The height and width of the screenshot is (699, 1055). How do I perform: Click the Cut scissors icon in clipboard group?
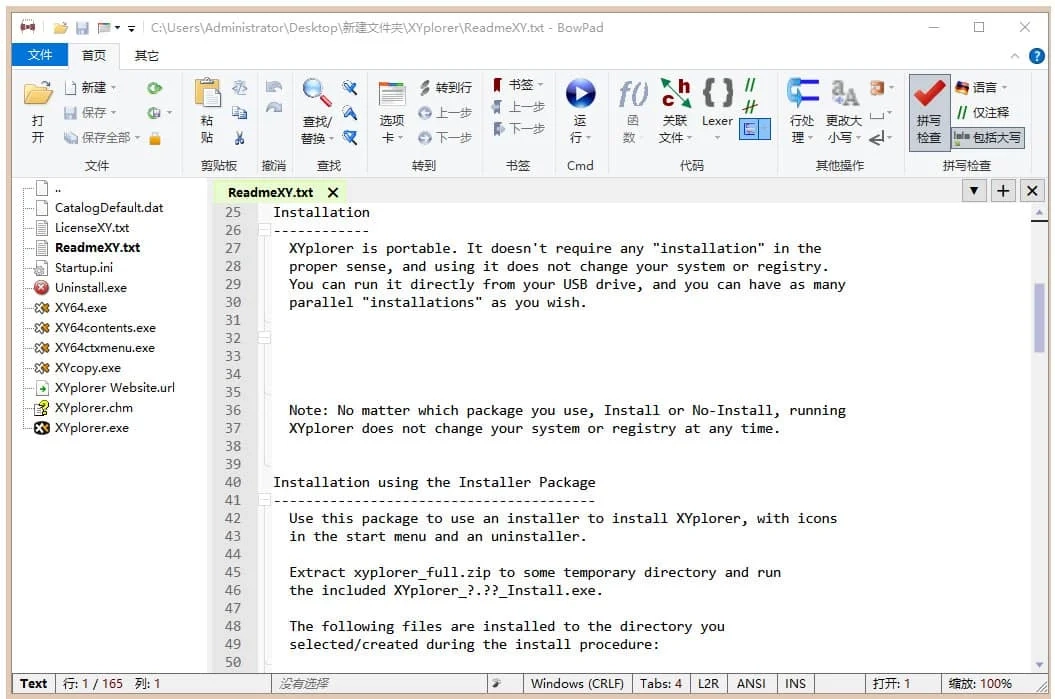tap(240, 138)
